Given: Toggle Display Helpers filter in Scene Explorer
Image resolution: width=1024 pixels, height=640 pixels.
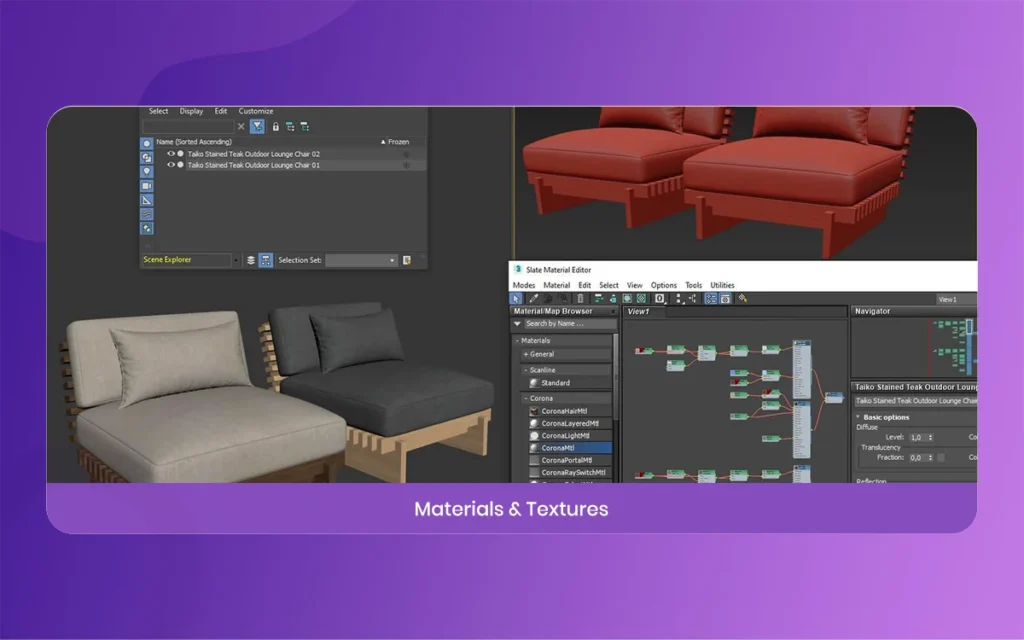Looking at the screenshot, I should pyautogui.click(x=147, y=200).
